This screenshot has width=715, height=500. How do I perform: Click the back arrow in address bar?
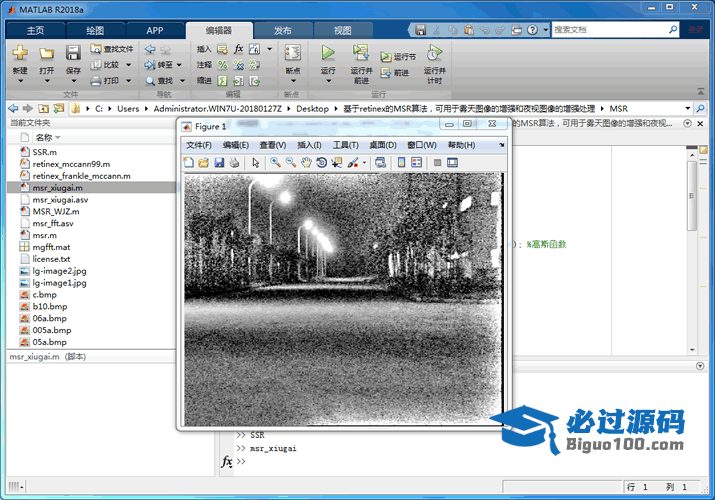pos(13,108)
